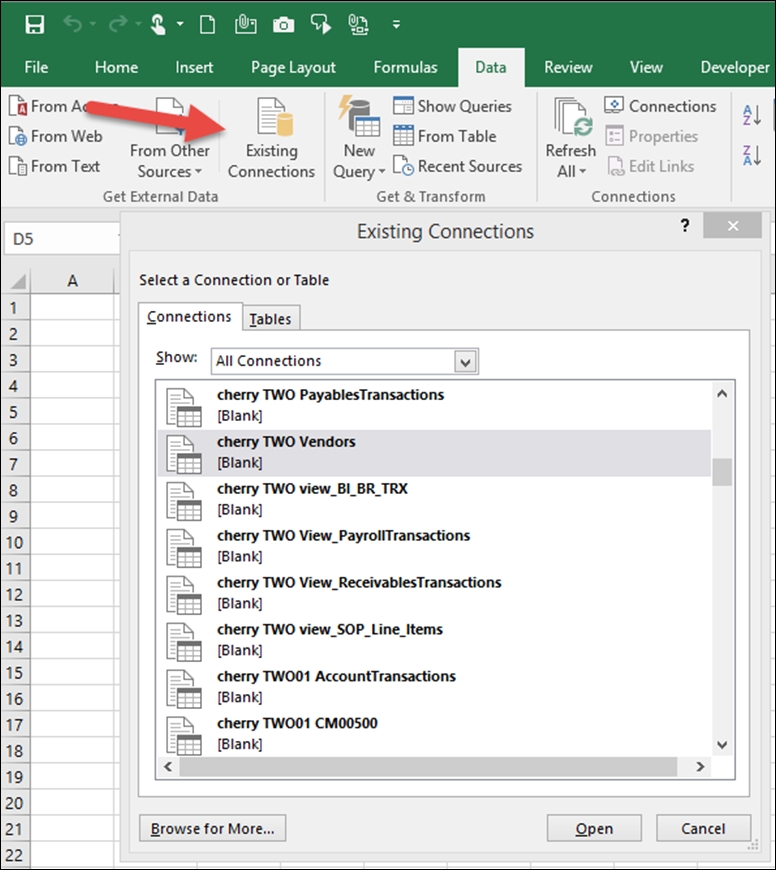Click the Cancel button

(x=703, y=828)
